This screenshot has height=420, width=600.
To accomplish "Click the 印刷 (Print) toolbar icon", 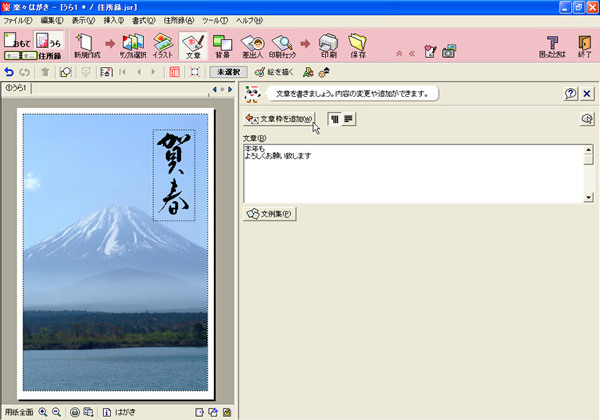I will click(327, 44).
